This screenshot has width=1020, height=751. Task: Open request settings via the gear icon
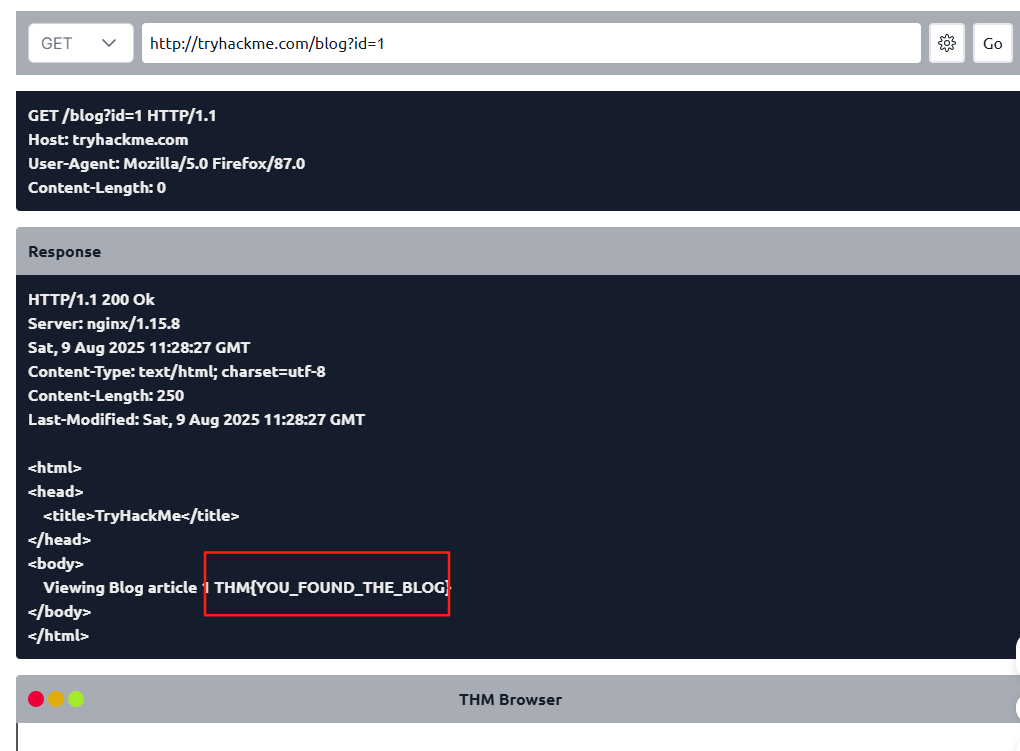(946, 44)
